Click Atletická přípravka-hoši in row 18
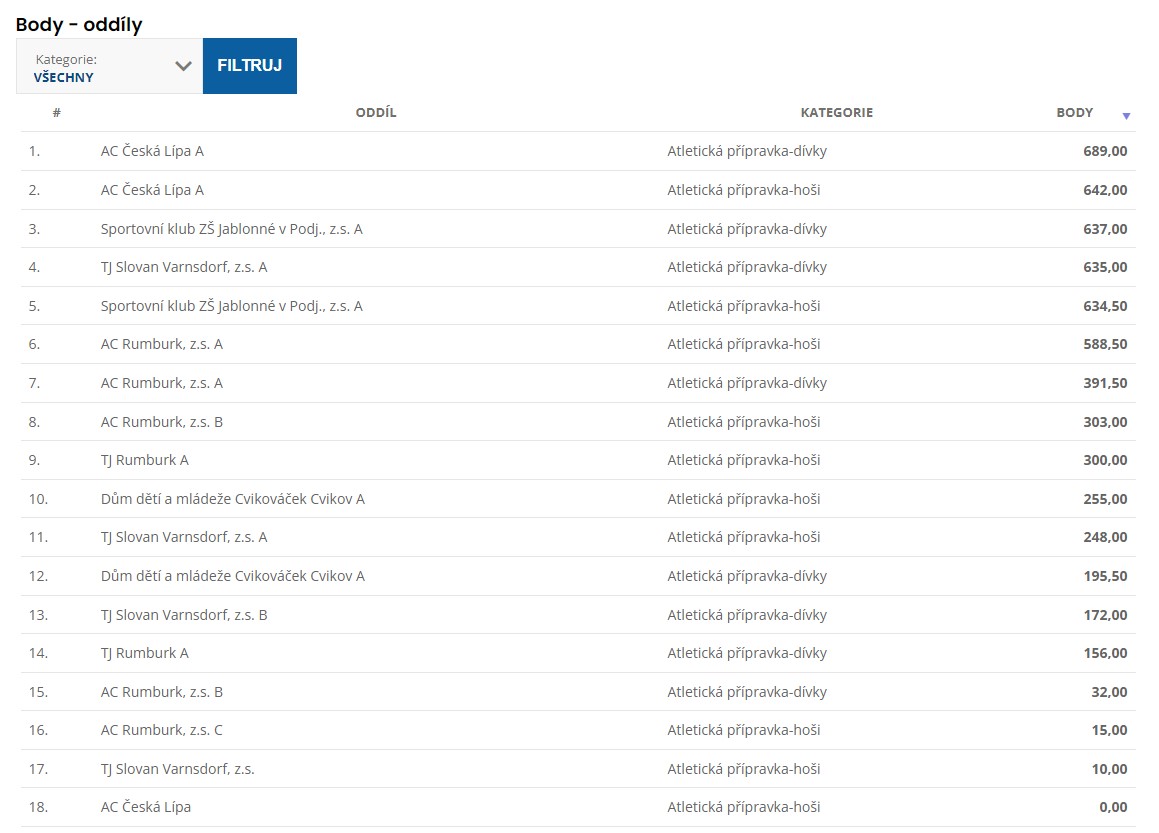Viewport: 1159px width, 833px height. pyautogui.click(x=744, y=807)
